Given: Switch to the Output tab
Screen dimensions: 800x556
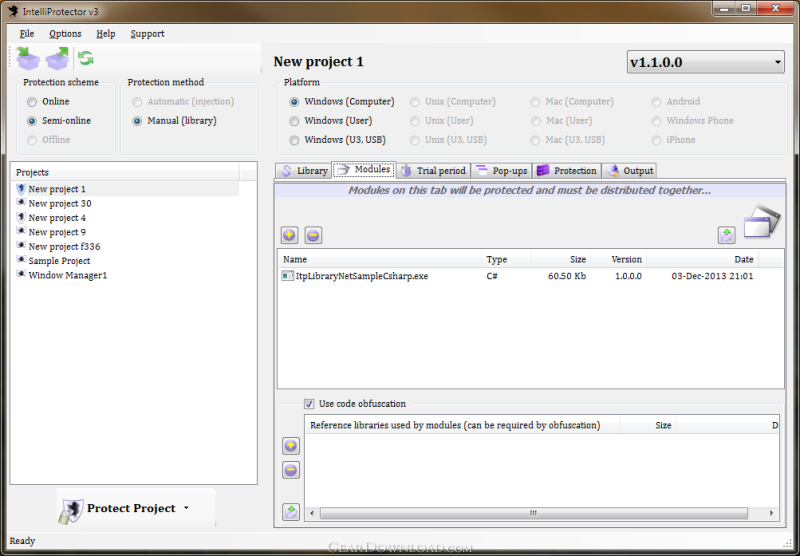Looking at the screenshot, I should [x=629, y=171].
